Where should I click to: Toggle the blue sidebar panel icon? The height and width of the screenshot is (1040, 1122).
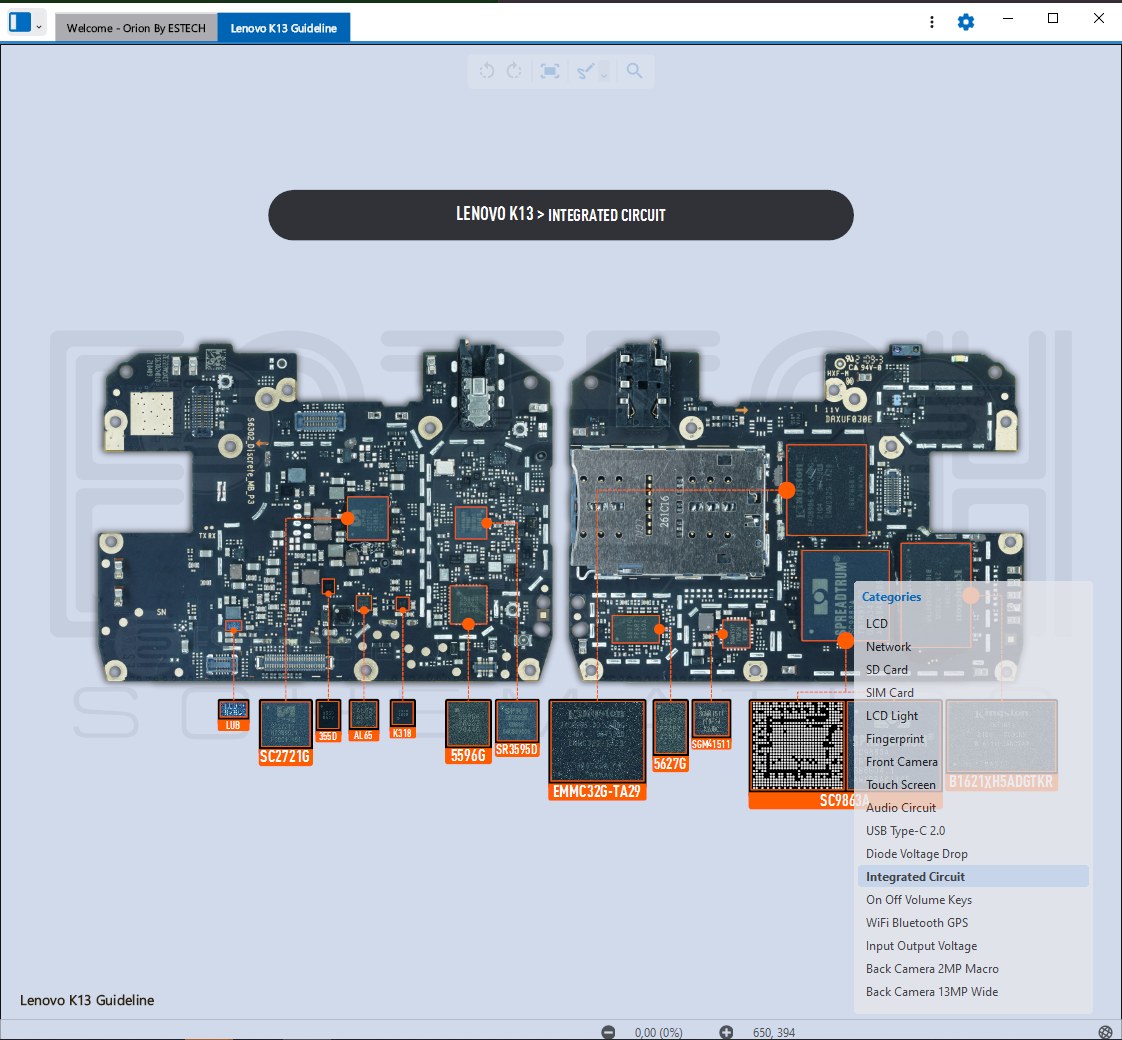20,22
